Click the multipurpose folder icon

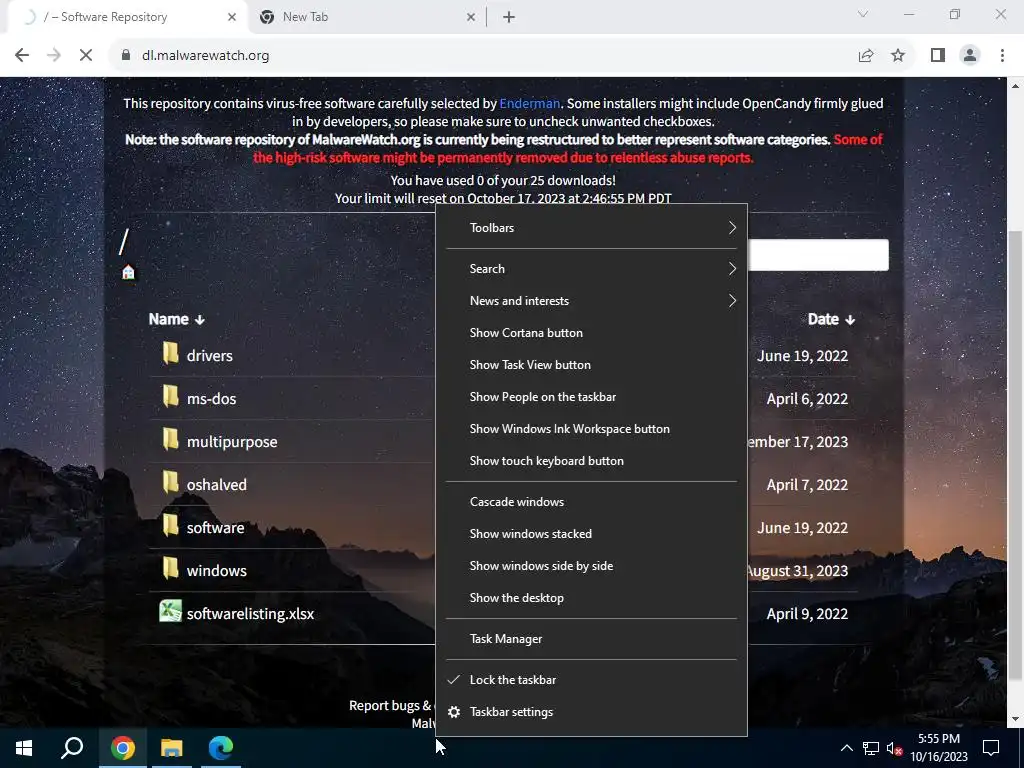(x=170, y=440)
